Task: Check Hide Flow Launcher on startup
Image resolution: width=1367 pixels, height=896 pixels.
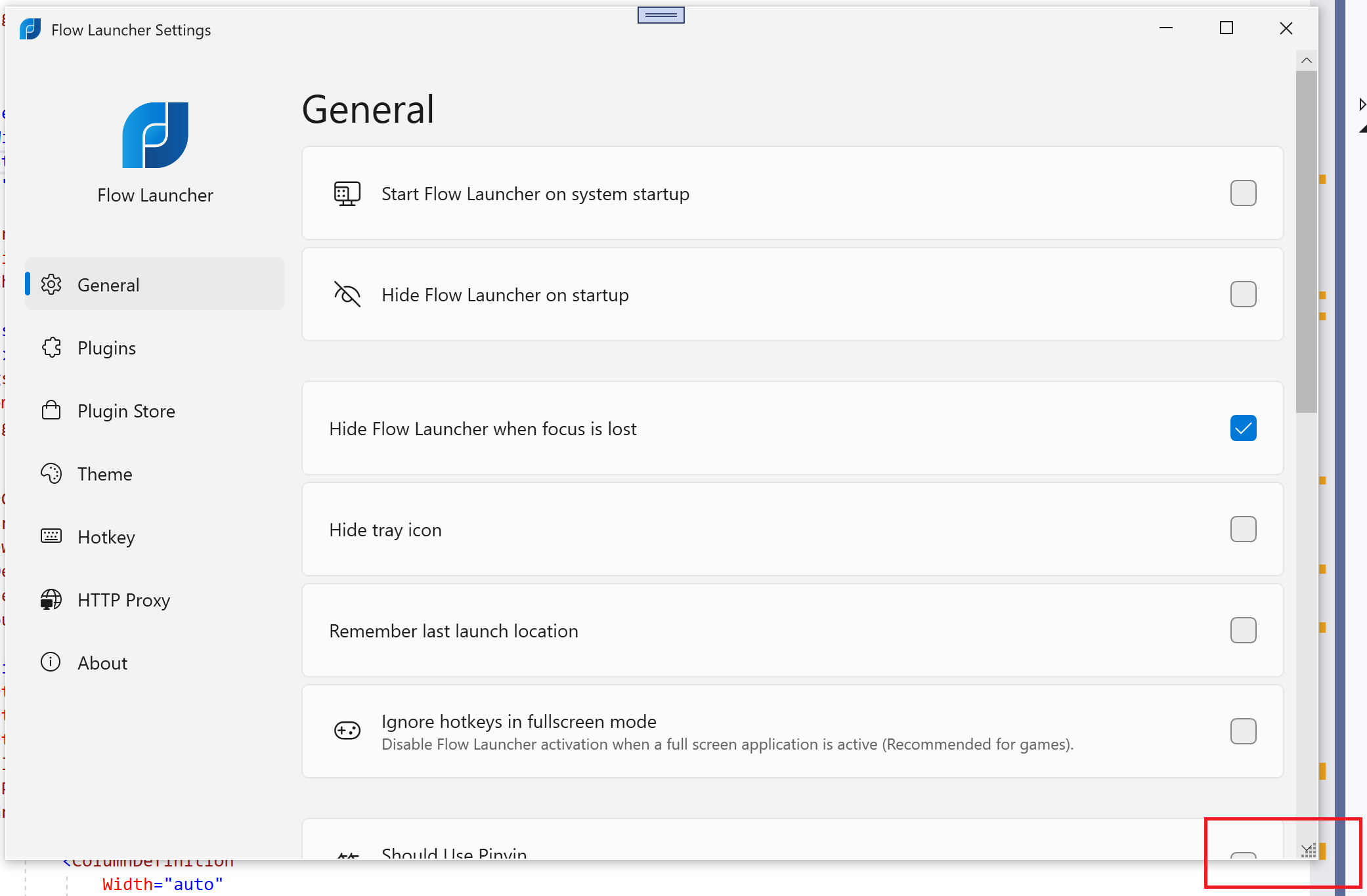Action: 1242,294
